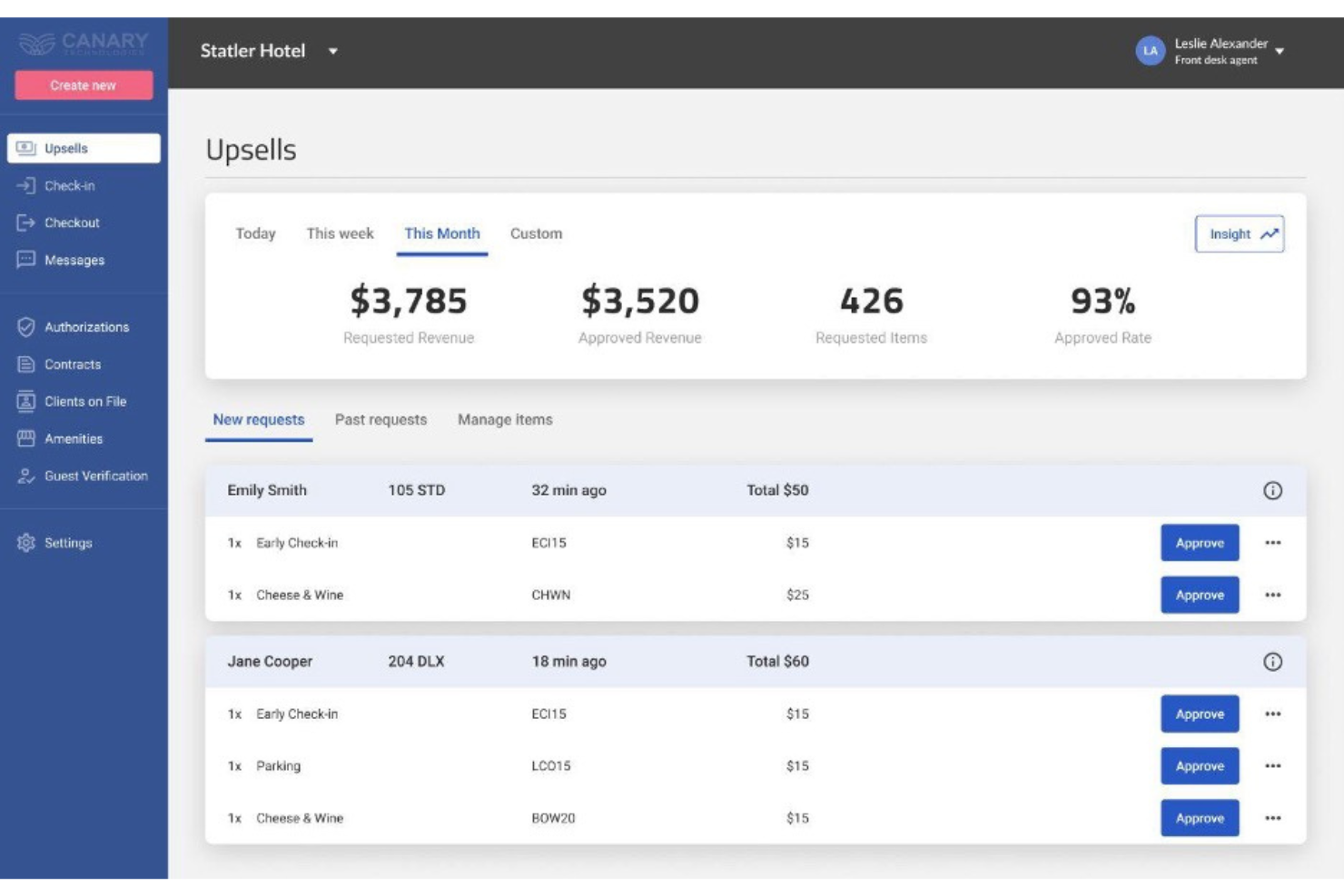This screenshot has width=1344, height=896.
Task: Open the Statler Hotel dropdown
Action: point(334,52)
